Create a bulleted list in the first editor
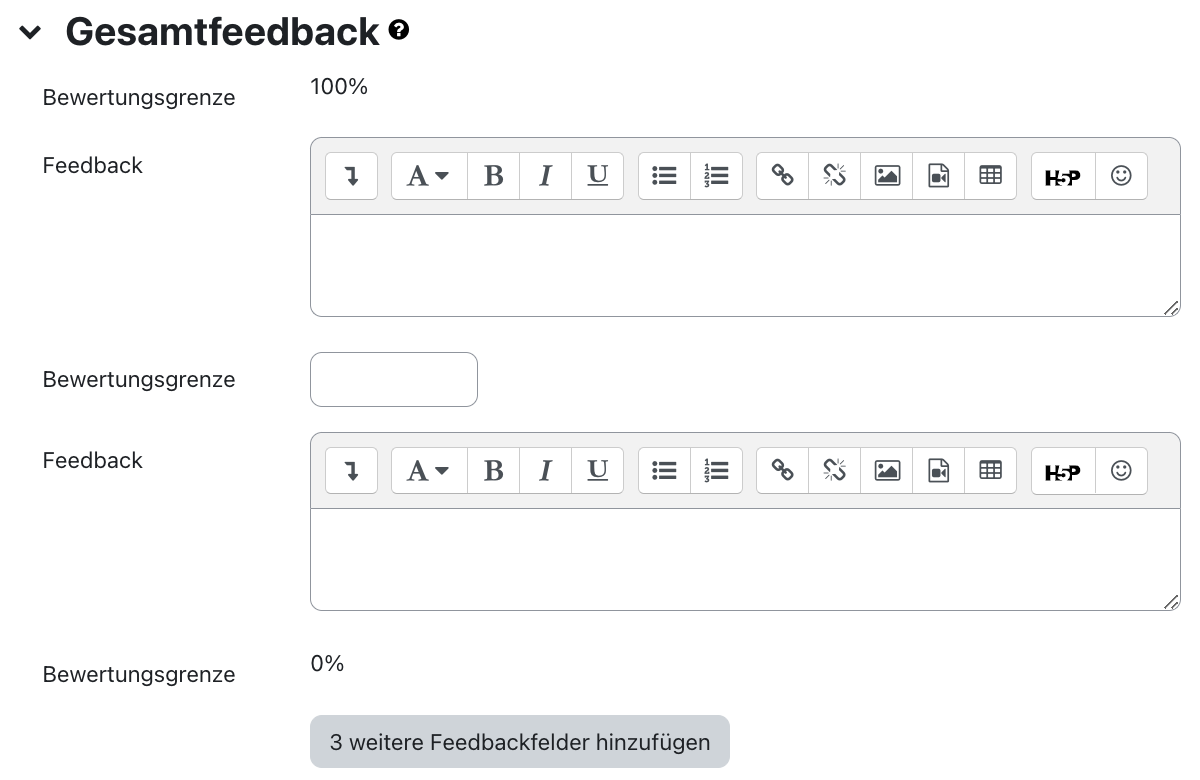Screen dimensions: 1200x780 pyautogui.click(x=664, y=175)
